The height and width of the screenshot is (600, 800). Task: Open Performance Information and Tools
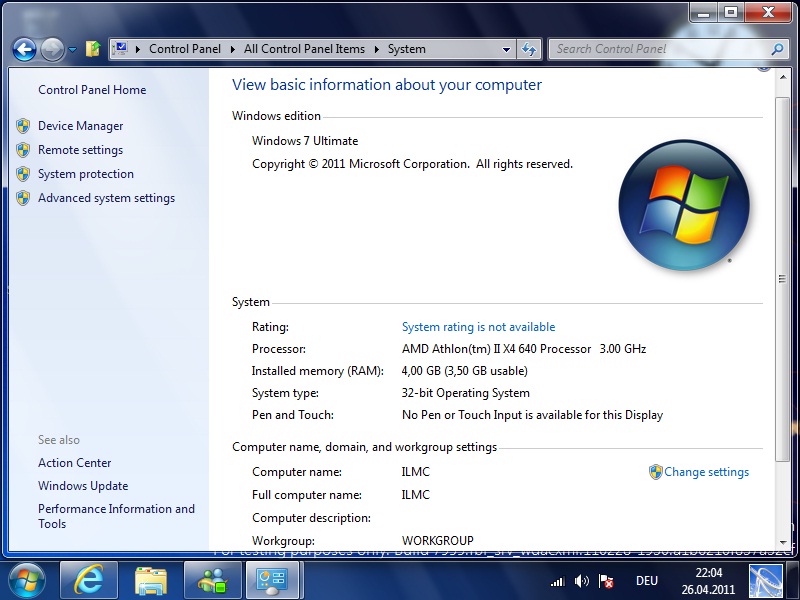[116, 516]
